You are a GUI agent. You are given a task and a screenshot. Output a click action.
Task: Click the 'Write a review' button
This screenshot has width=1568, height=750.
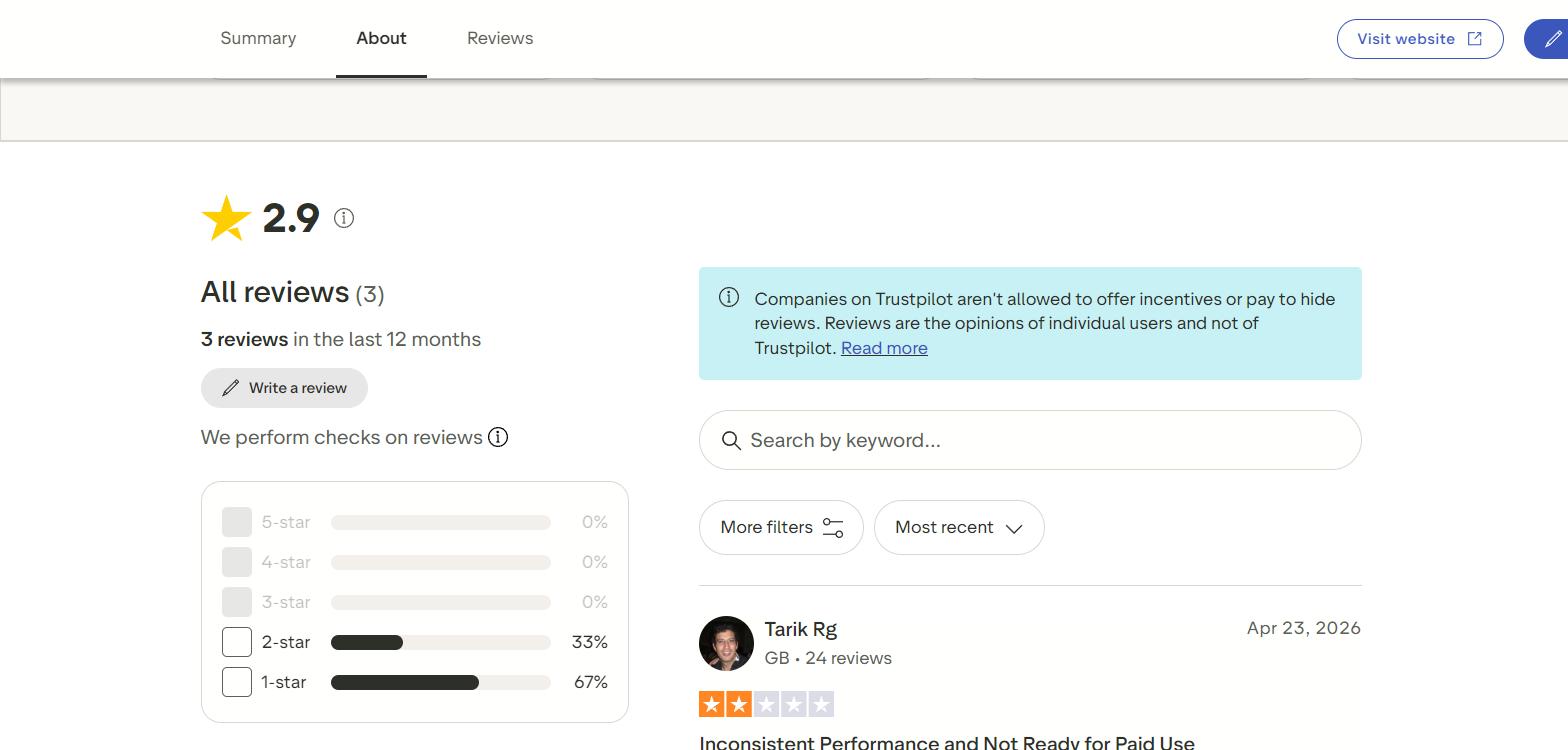[x=284, y=388]
